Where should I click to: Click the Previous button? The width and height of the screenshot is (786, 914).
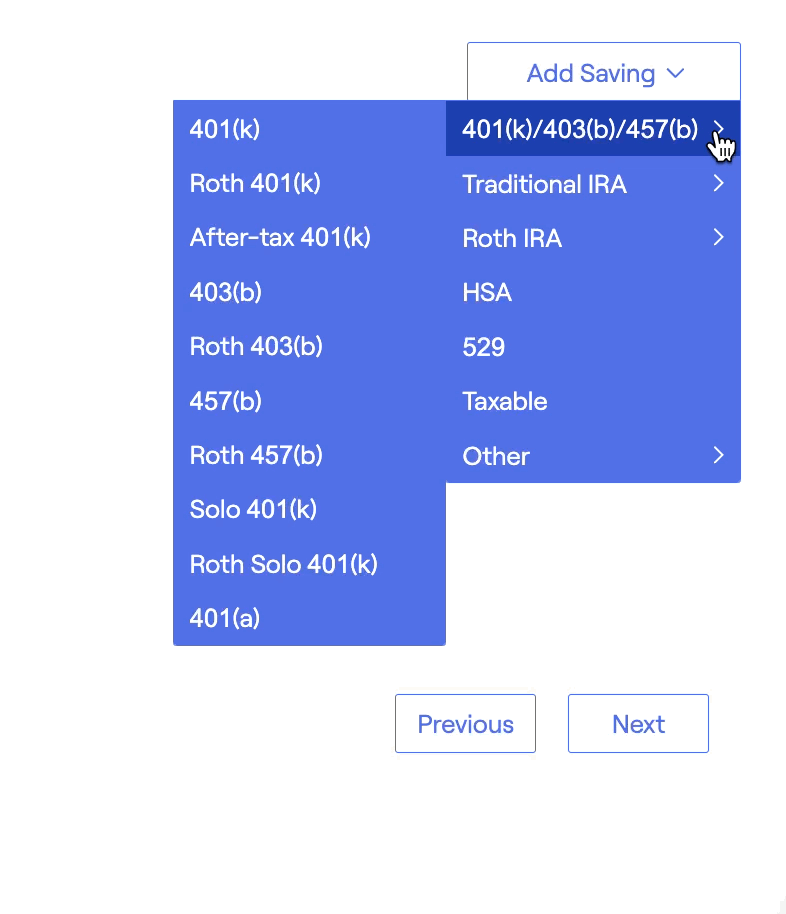465,724
